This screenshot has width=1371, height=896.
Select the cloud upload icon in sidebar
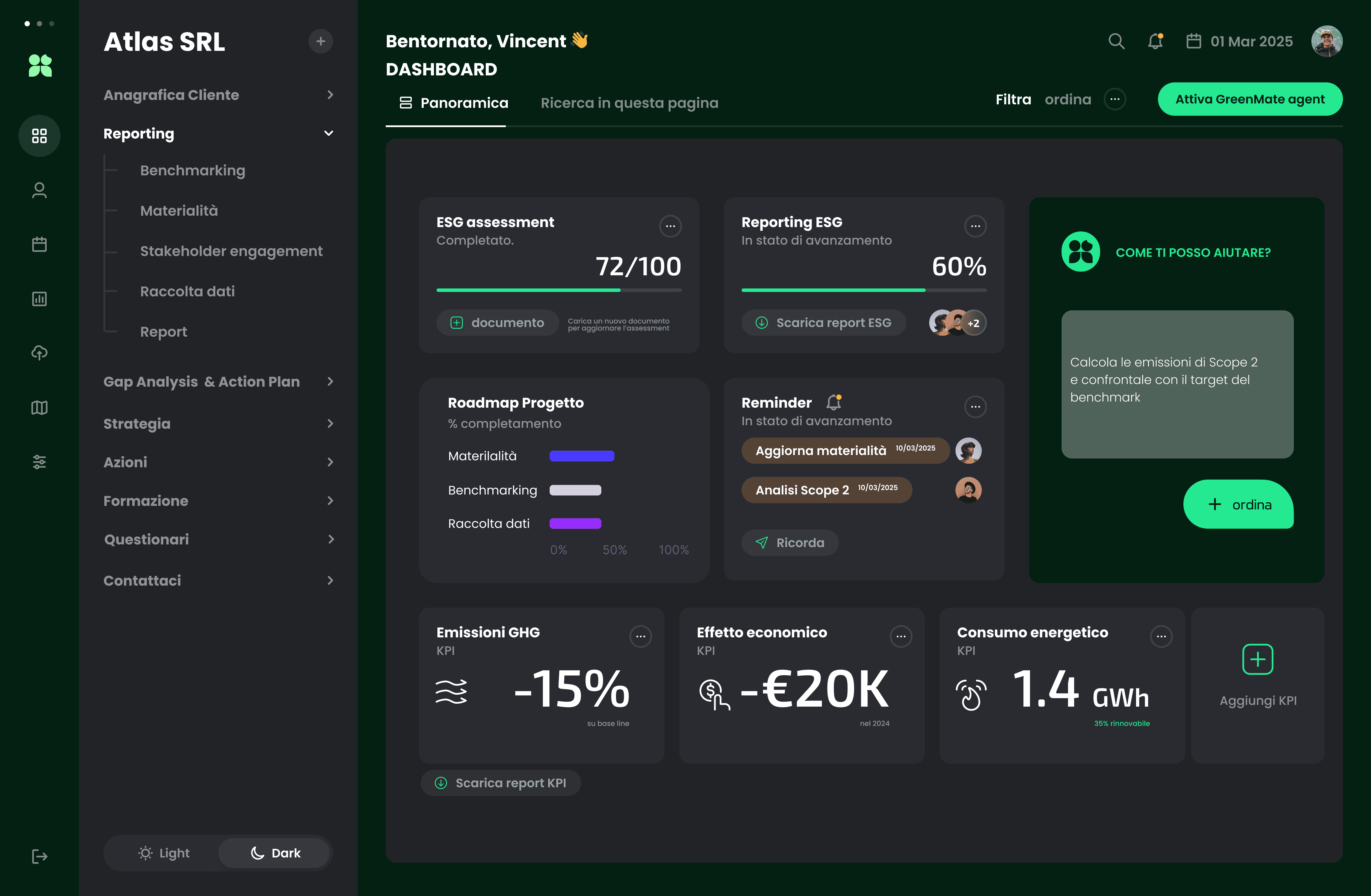click(39, 353)
